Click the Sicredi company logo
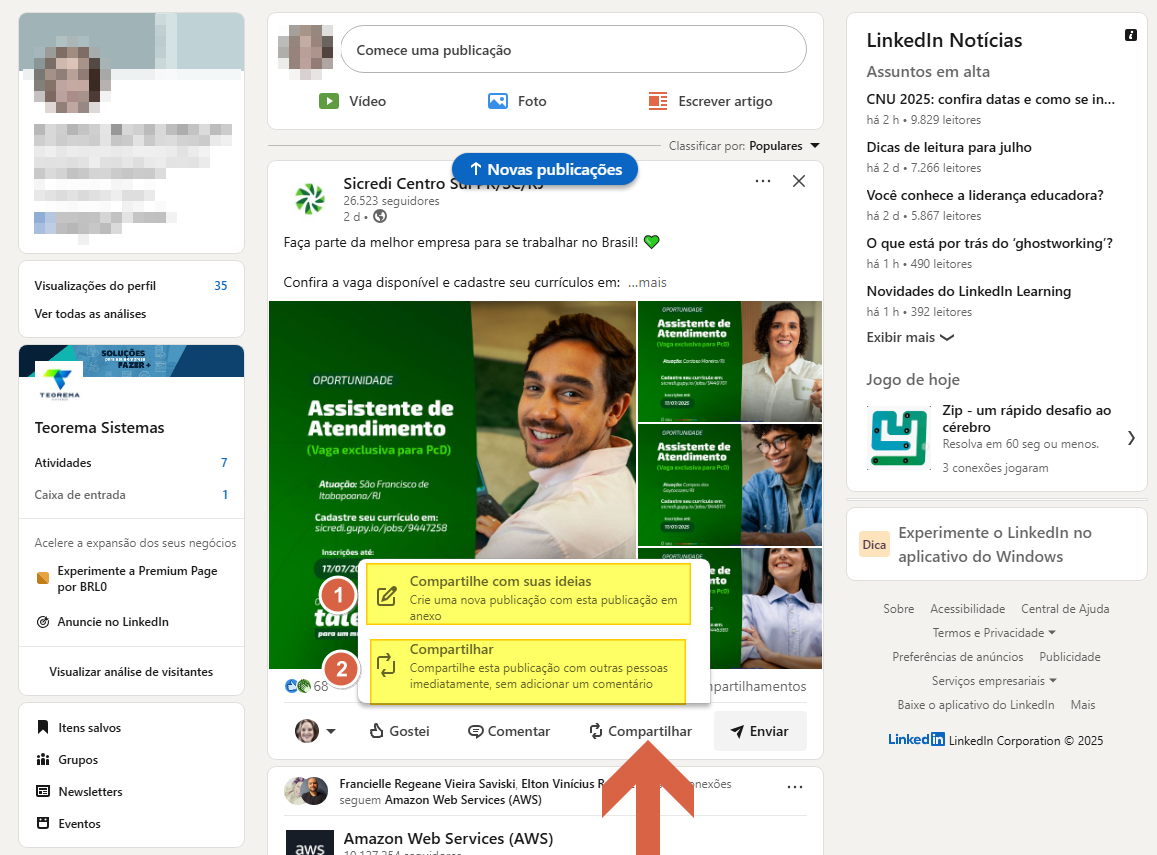Viewport: 1157px width, 855px height. coord(310,199)
